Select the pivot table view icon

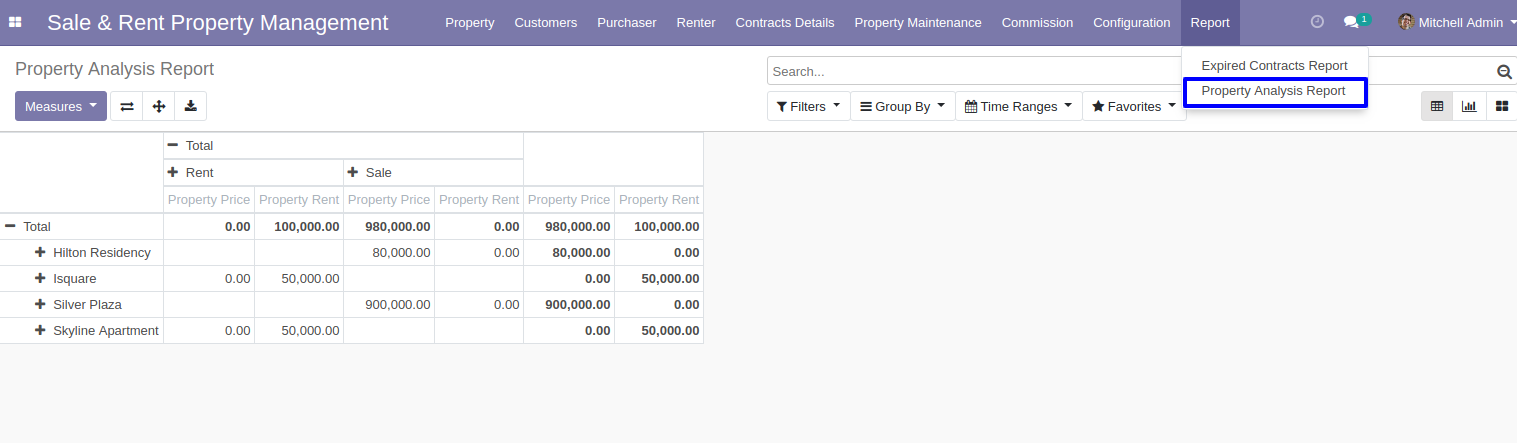pos(1437,106)
